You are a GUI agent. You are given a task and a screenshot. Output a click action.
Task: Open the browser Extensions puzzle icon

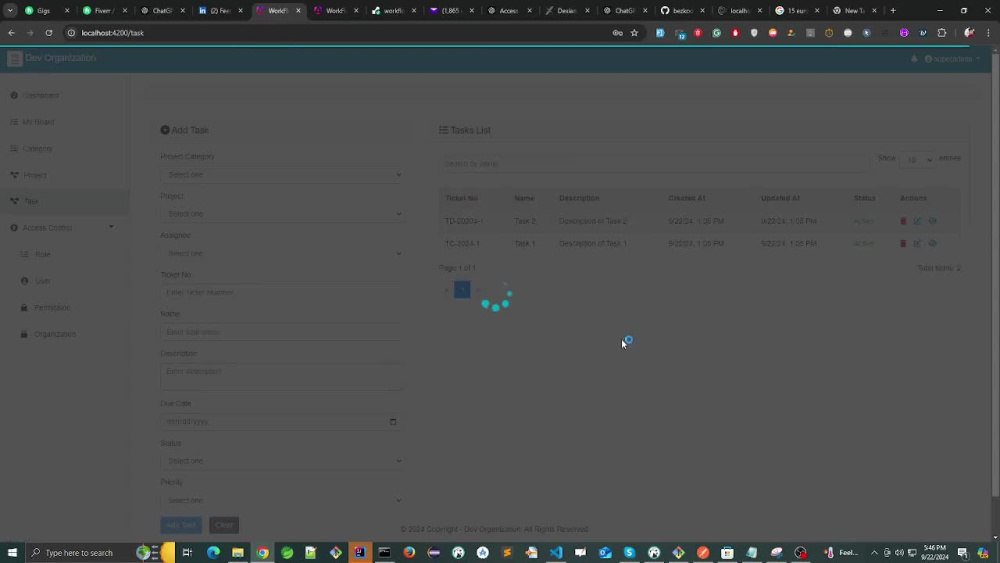(x=941, y=33)
